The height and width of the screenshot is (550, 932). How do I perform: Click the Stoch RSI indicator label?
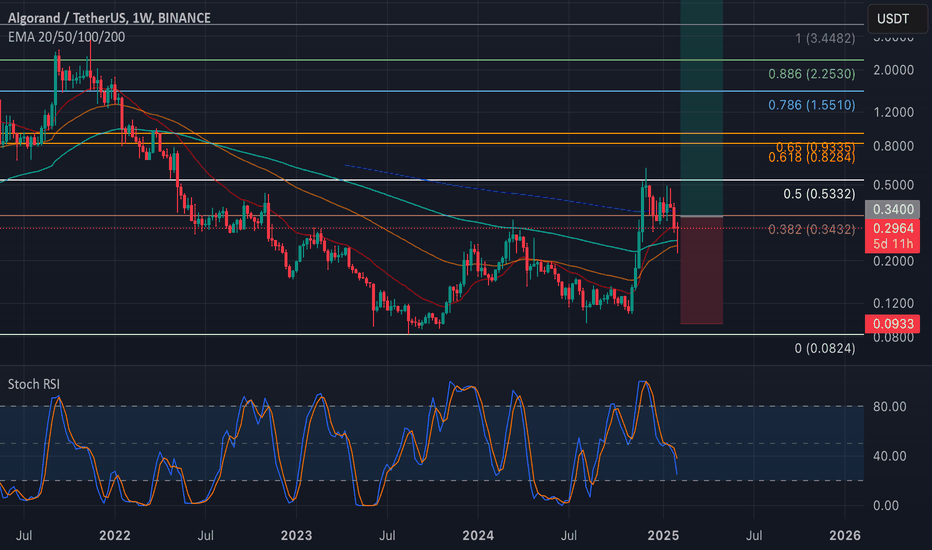34,384
